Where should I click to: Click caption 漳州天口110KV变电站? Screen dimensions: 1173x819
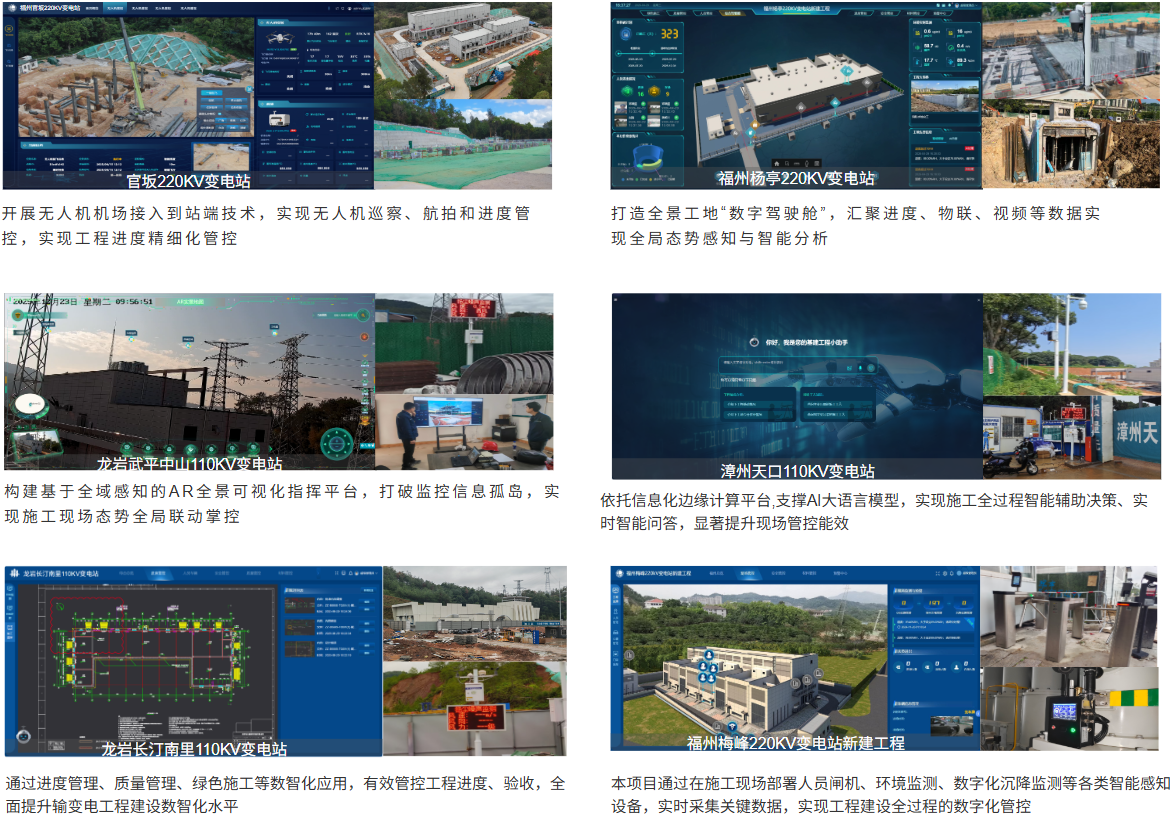tap(797, 470)
